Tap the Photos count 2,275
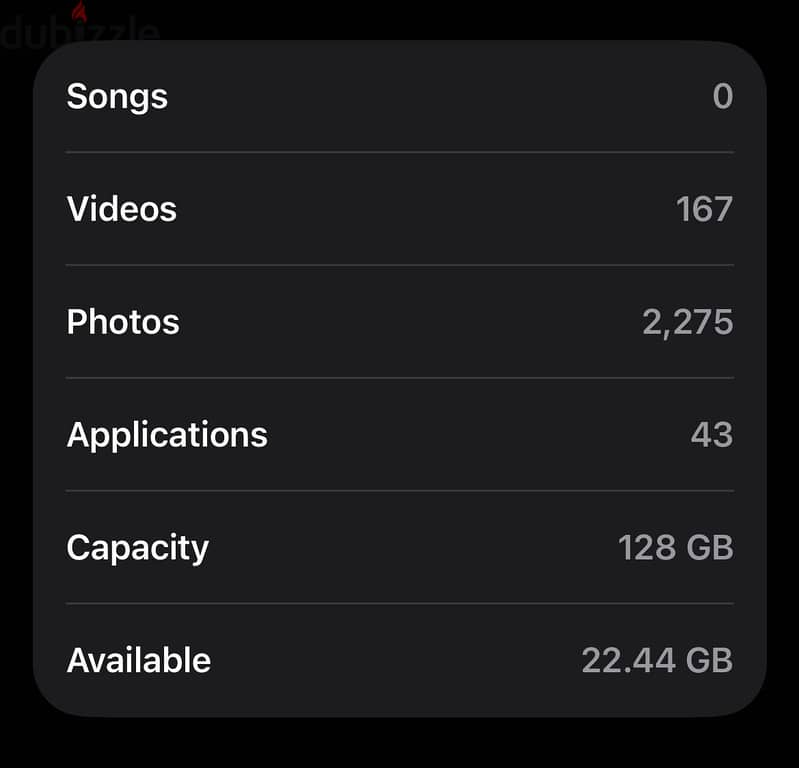 click(x=687, y=323)
